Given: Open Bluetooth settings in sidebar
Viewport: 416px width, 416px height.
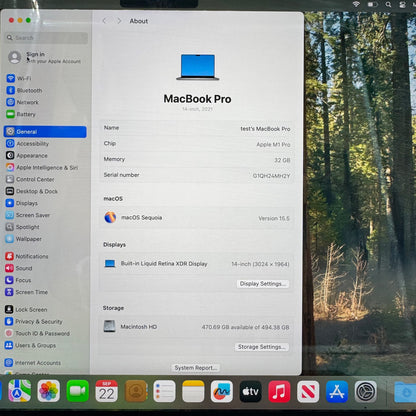Looking at the screenshot, I should point(25,90).
